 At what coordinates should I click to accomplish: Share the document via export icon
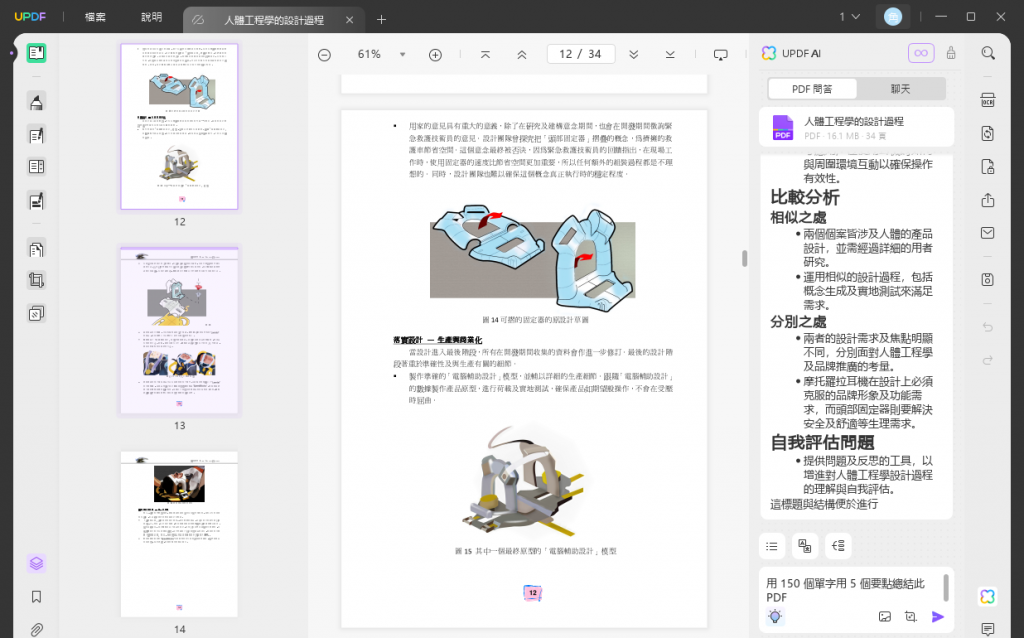coord(987,200)
